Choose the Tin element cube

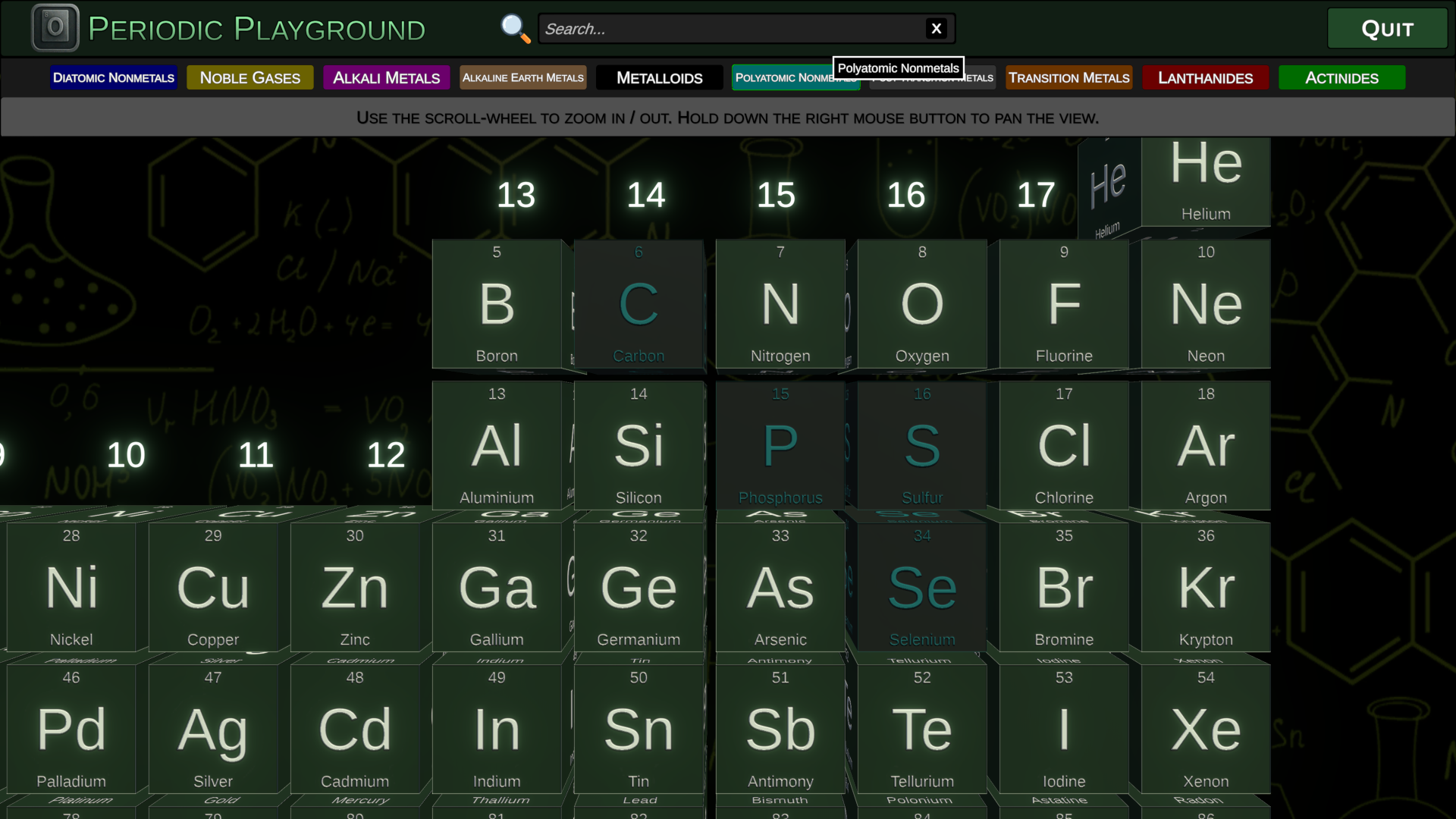tap(639, 730)
